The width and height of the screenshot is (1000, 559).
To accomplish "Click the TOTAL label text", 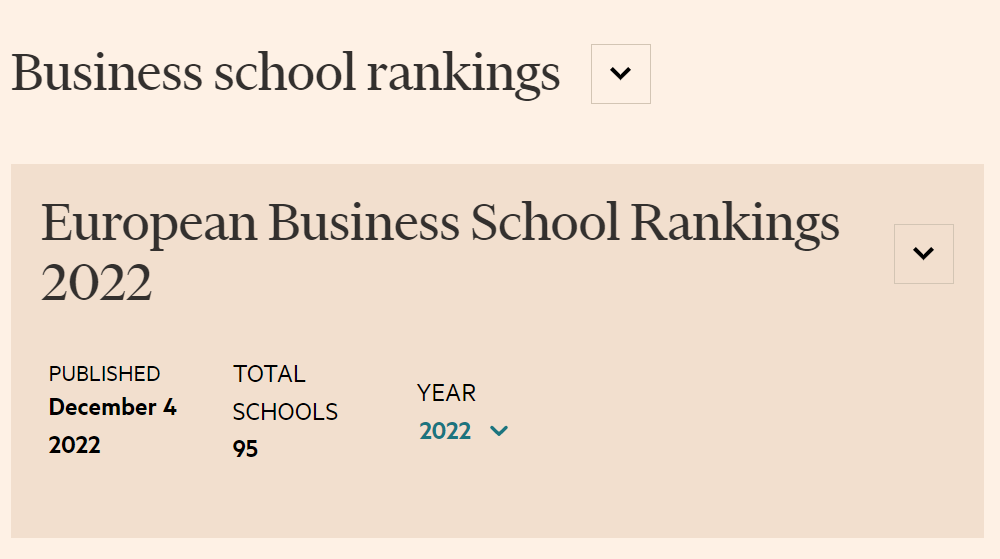I will pyautogui.click(x=269, y=374).
